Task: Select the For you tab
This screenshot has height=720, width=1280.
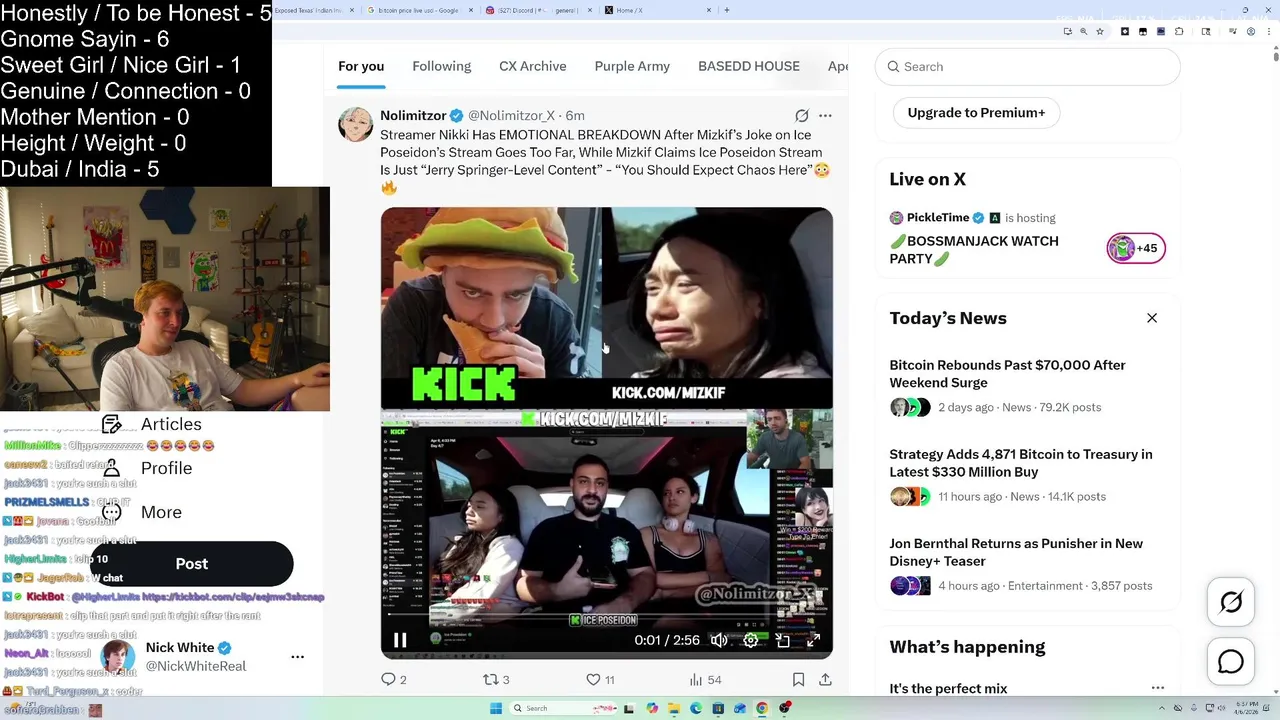Action: click(x=361, y=66)
